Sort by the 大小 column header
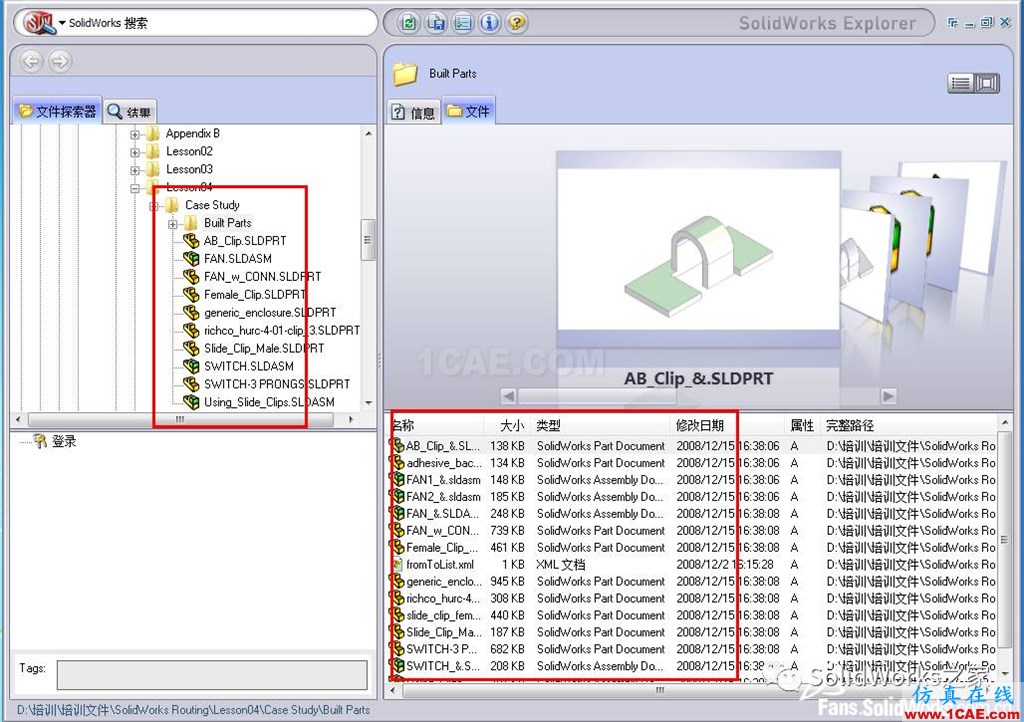Screen dimensions: 1024x722 [x=507, y=426]
